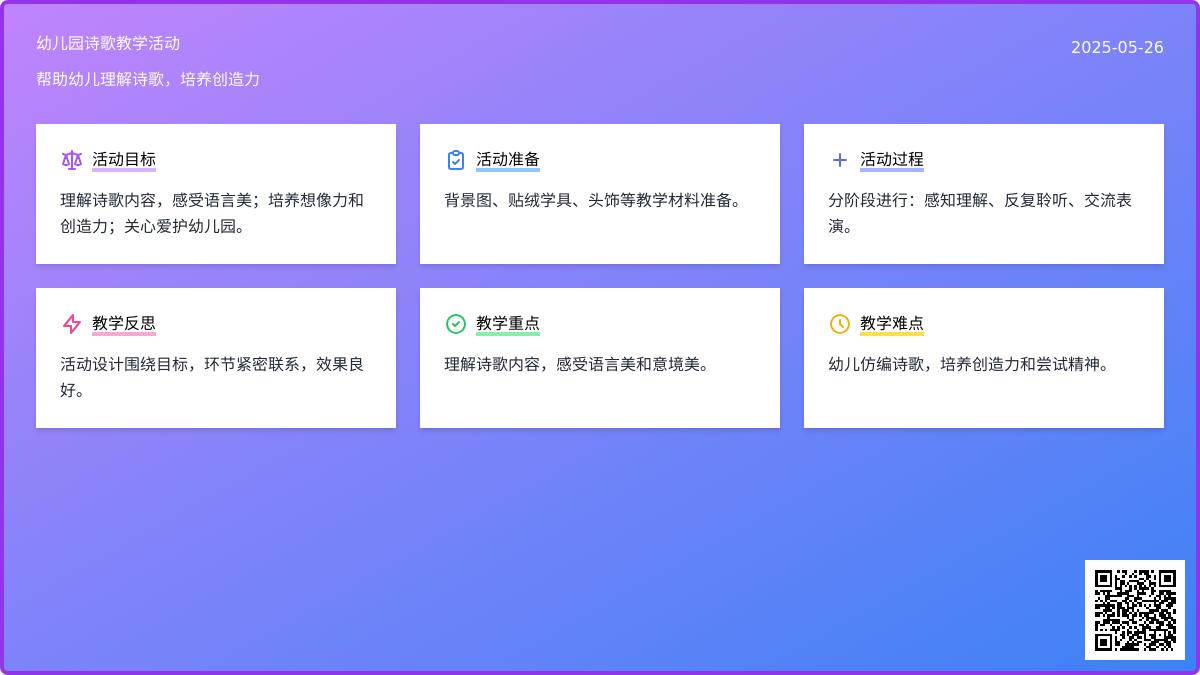
Task: Click the subtitle 帮助幼儿理解诗歌,培养创造力
Action: pos(148,79)
